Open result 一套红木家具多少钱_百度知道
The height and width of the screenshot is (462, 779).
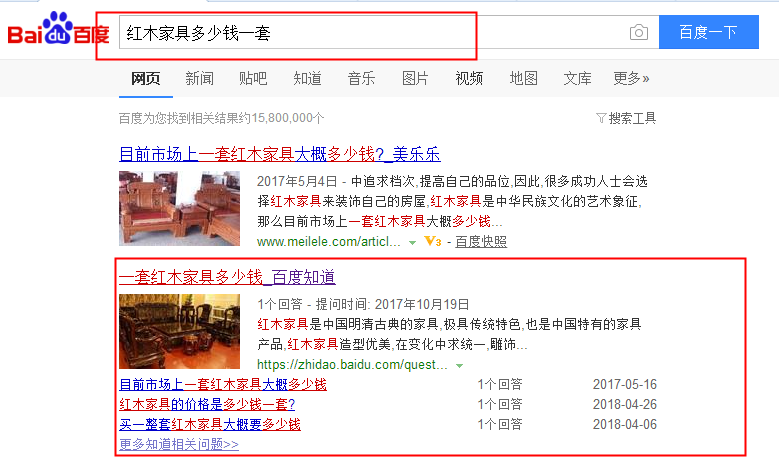[228, 277]
